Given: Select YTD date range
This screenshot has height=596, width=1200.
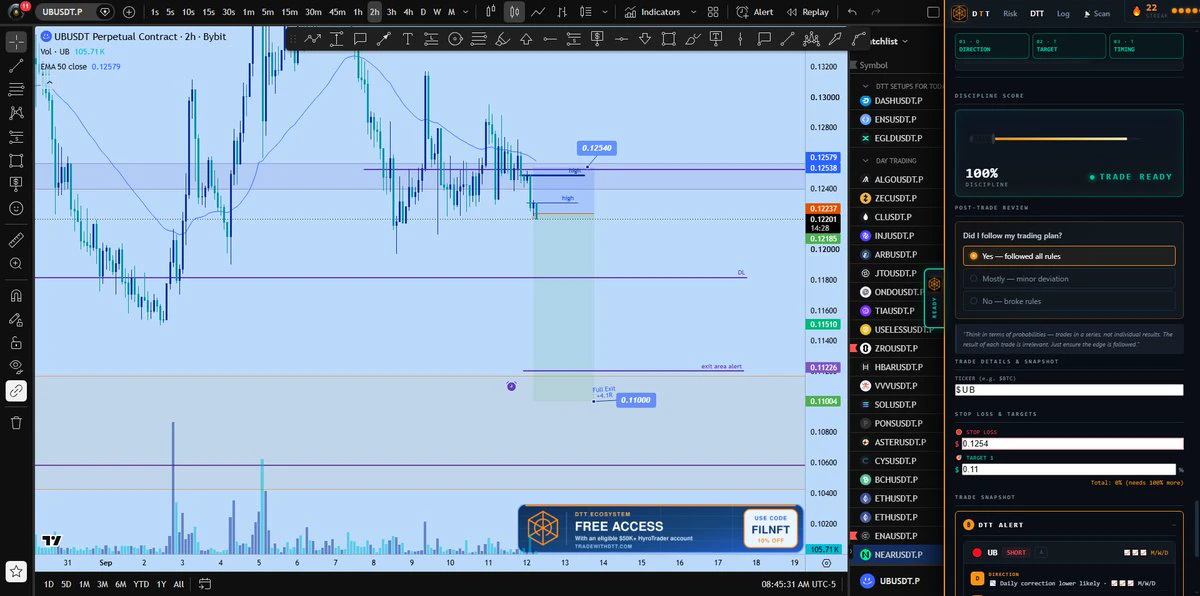Looking at the screenshot, I should click(x=142, y=583).
